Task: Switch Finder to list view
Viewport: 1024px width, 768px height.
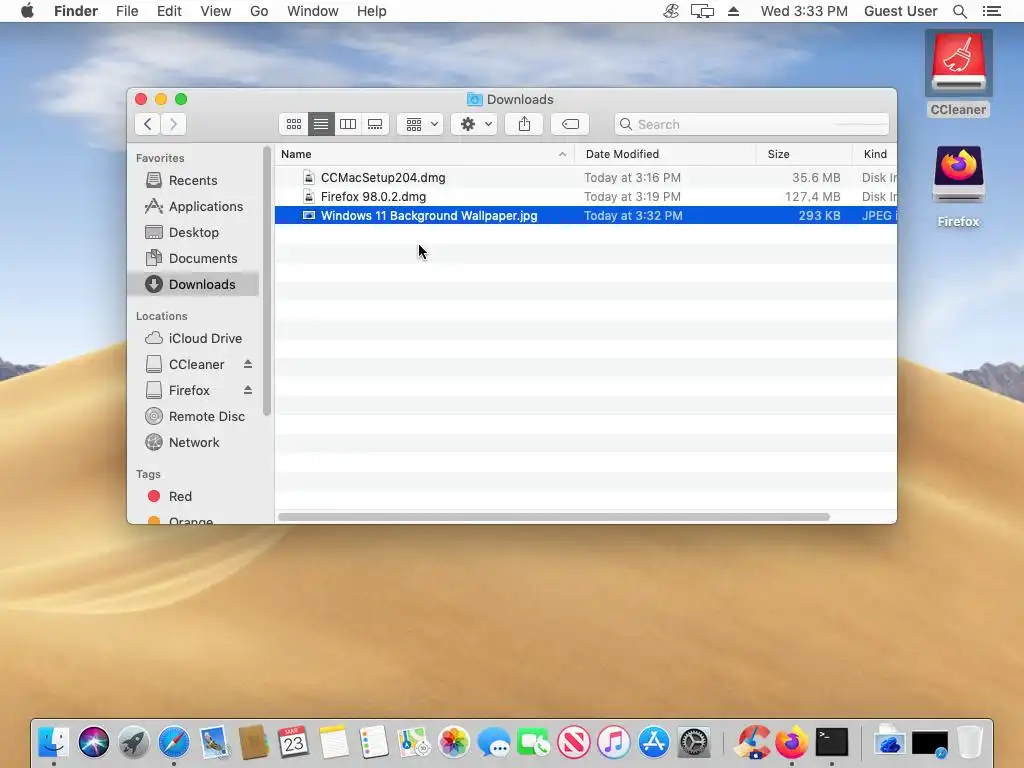Action: (321, 124)
